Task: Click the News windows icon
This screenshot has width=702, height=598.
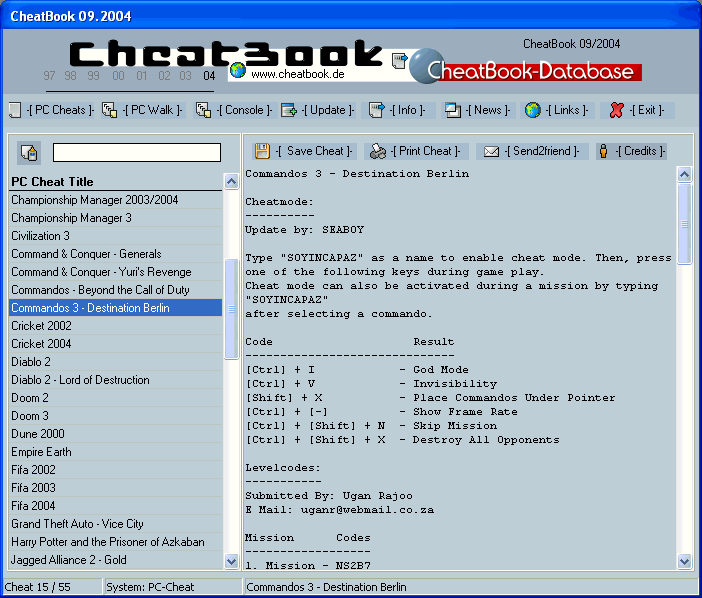Action: tap(453, 110)
